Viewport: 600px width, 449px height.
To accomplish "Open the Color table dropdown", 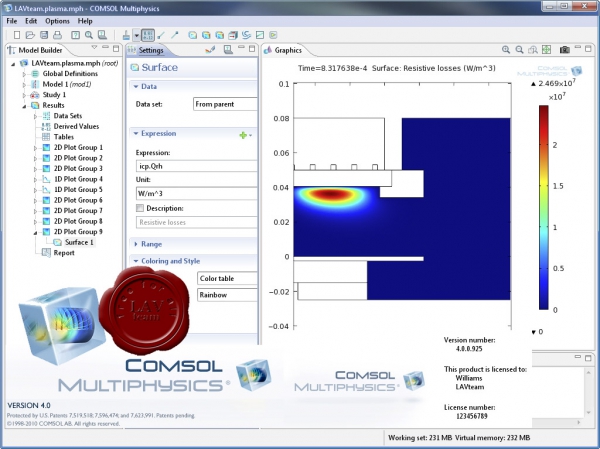I will 227,278.
